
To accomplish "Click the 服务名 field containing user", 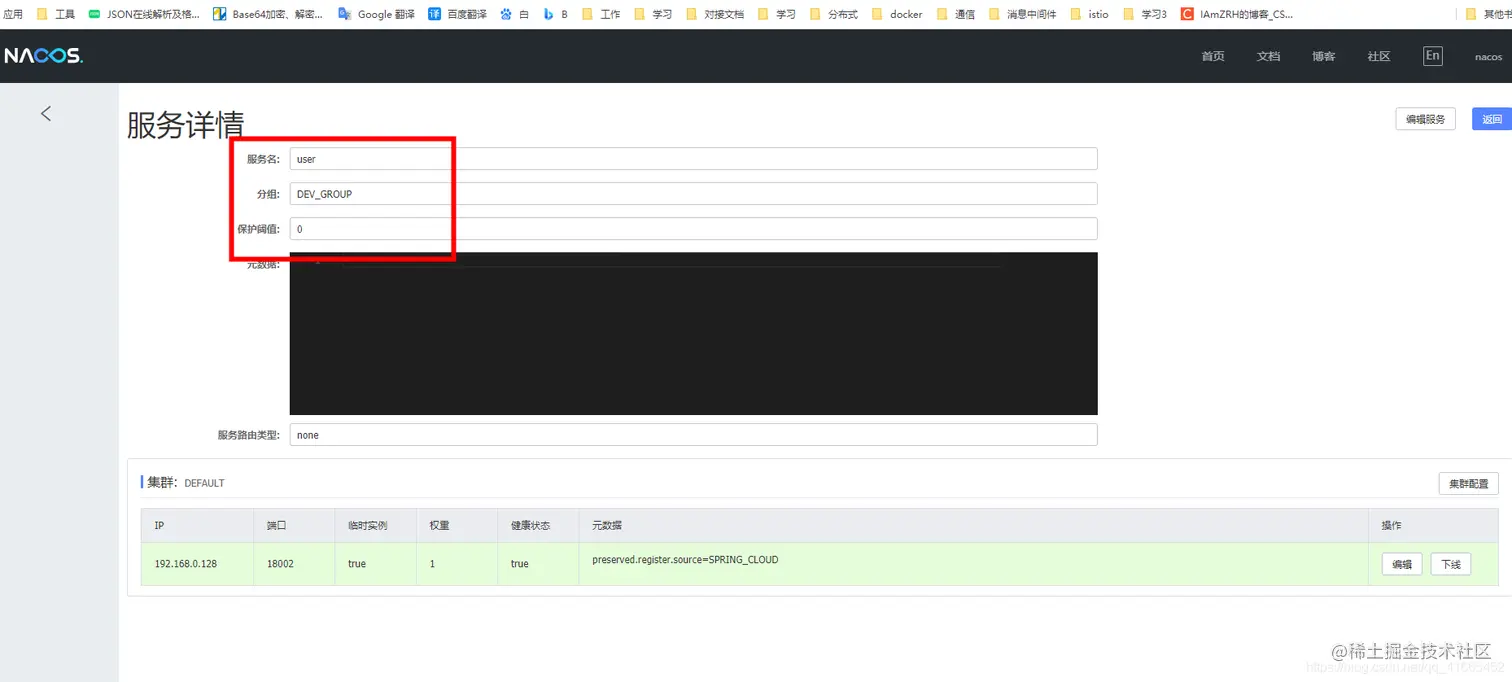I will coord(693,159).
